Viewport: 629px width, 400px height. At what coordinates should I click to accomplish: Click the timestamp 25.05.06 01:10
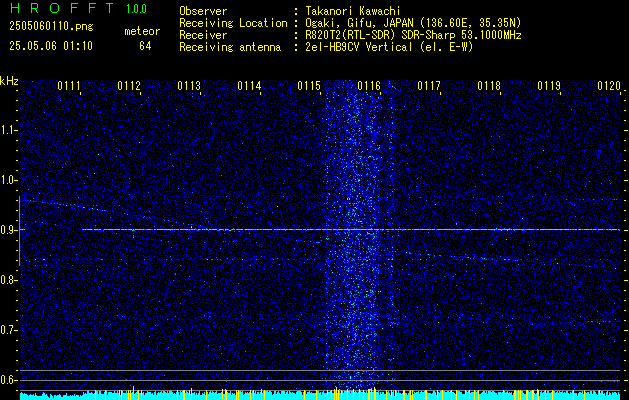coord(51,46)
